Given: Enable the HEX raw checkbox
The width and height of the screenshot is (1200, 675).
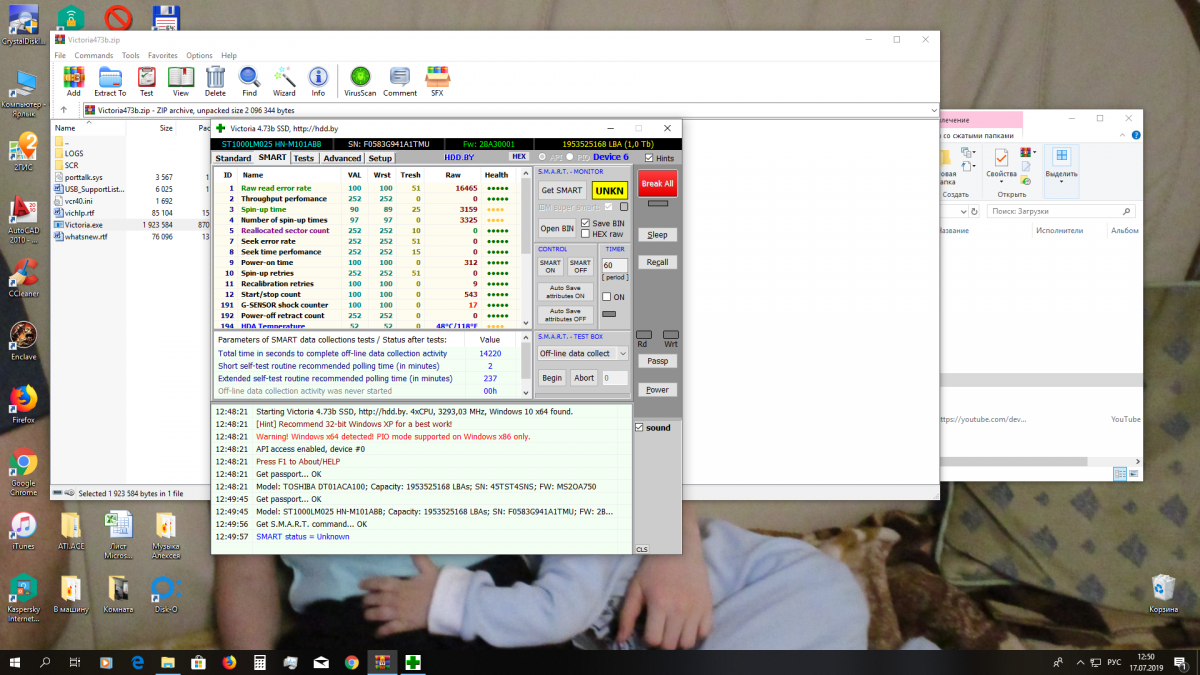Looking at the screenshot, I should (x=584, y=234).
